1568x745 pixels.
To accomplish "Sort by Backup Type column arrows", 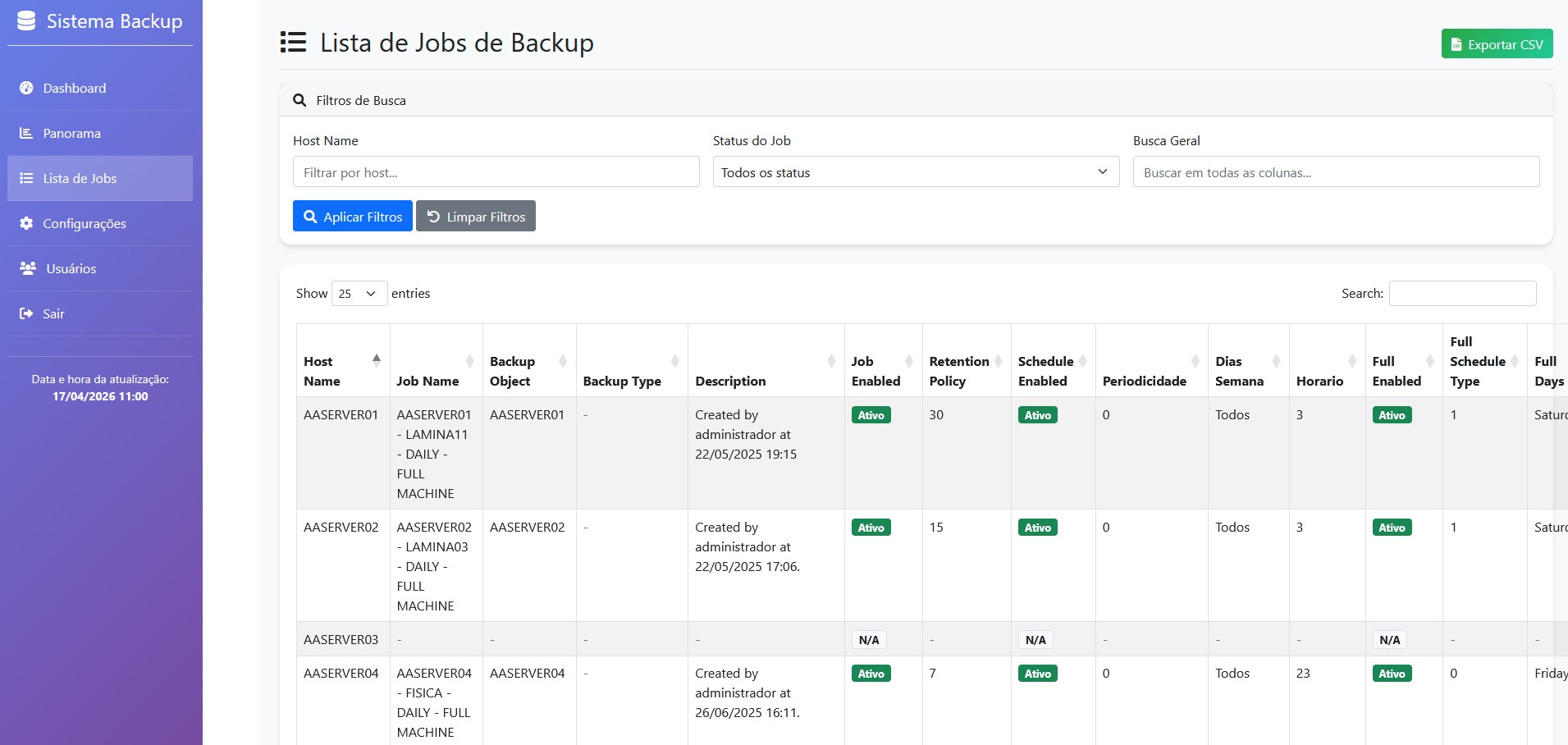I will point(675,361).
